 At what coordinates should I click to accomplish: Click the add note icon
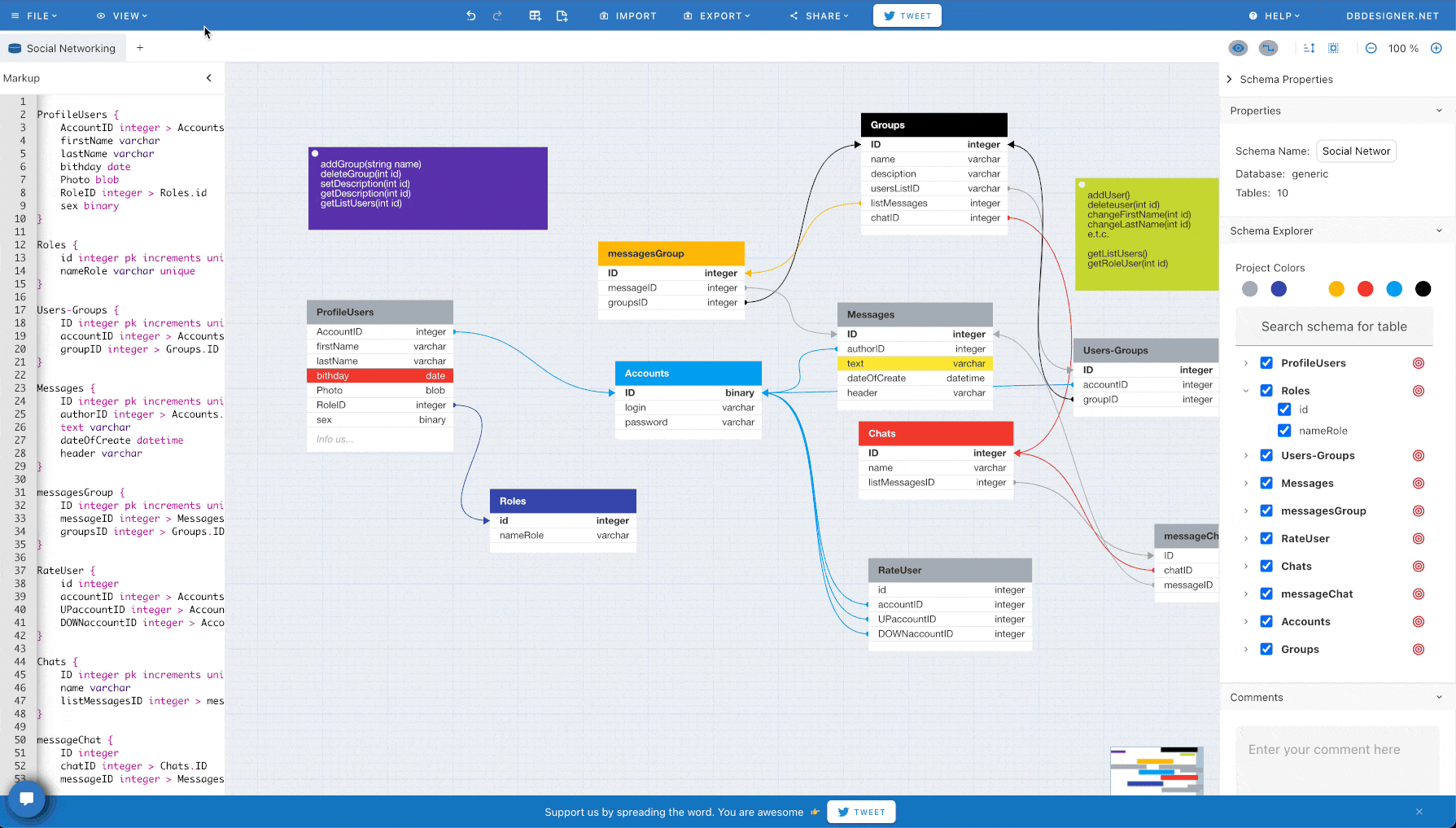562,15
